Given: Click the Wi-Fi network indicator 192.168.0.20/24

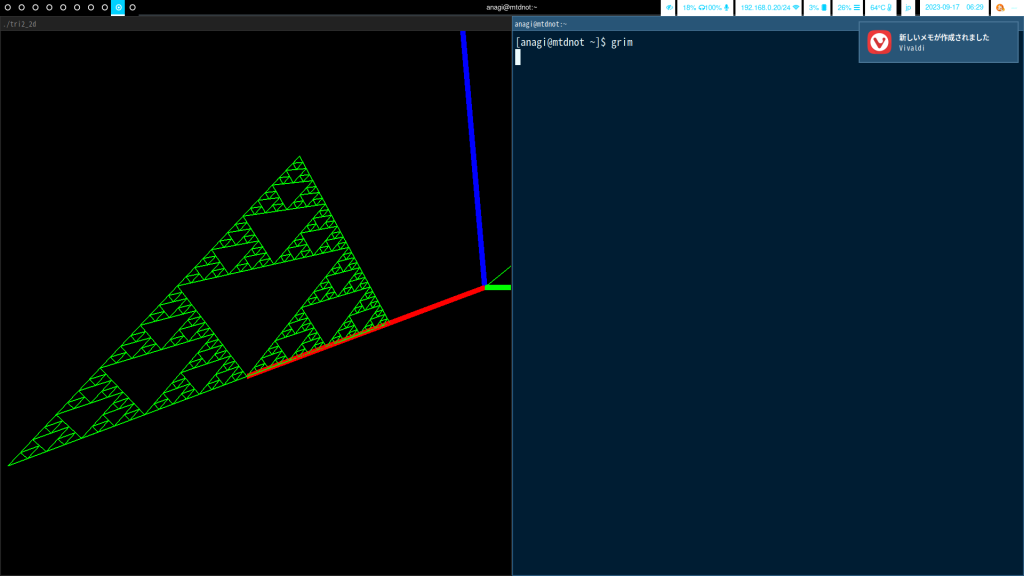Looking at the screenshot, I should coord(769,7).
